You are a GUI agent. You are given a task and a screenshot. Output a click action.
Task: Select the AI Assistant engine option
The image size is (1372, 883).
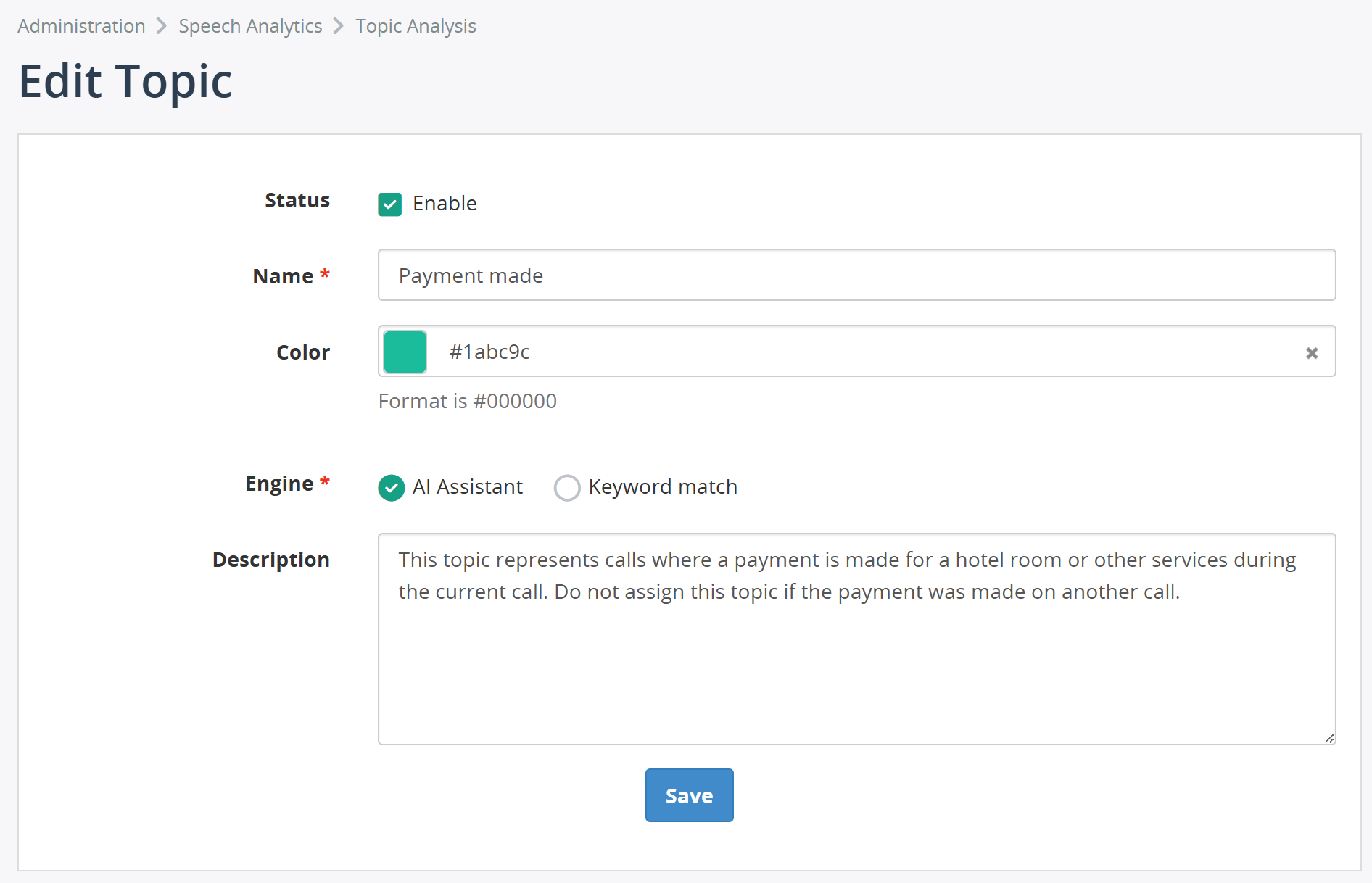tap(392, 488)
